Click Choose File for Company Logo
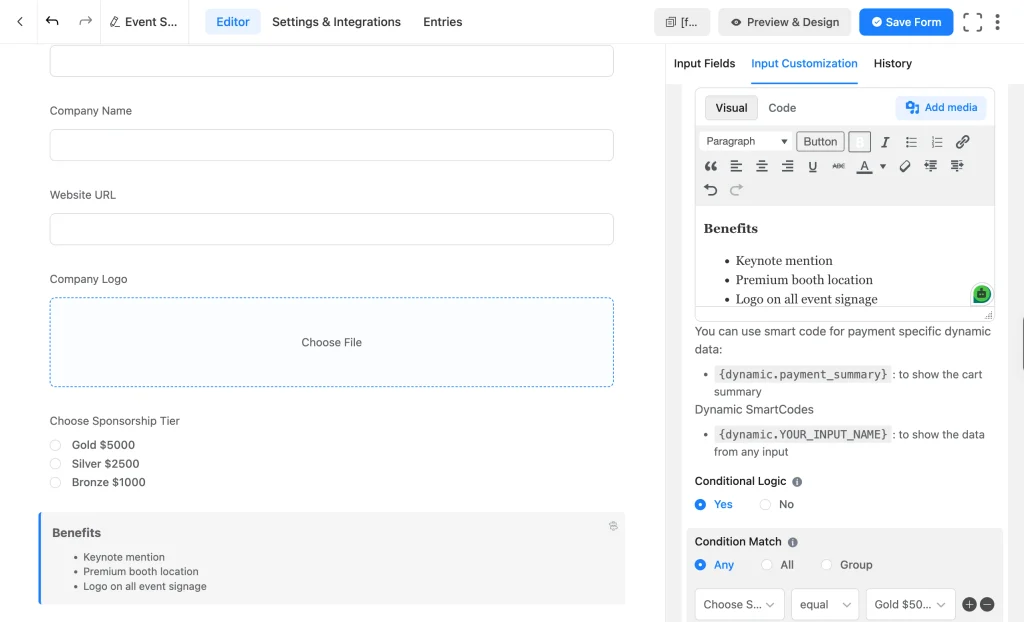This screenshot has width=1024, height=622. [x=332, y=342]
